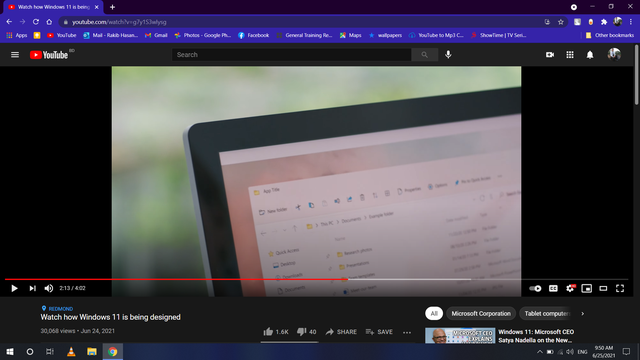The width and height of the screenshot is (640, 360).
Task: Open the Maps bookmark
Action: click(x=350, y=36)
